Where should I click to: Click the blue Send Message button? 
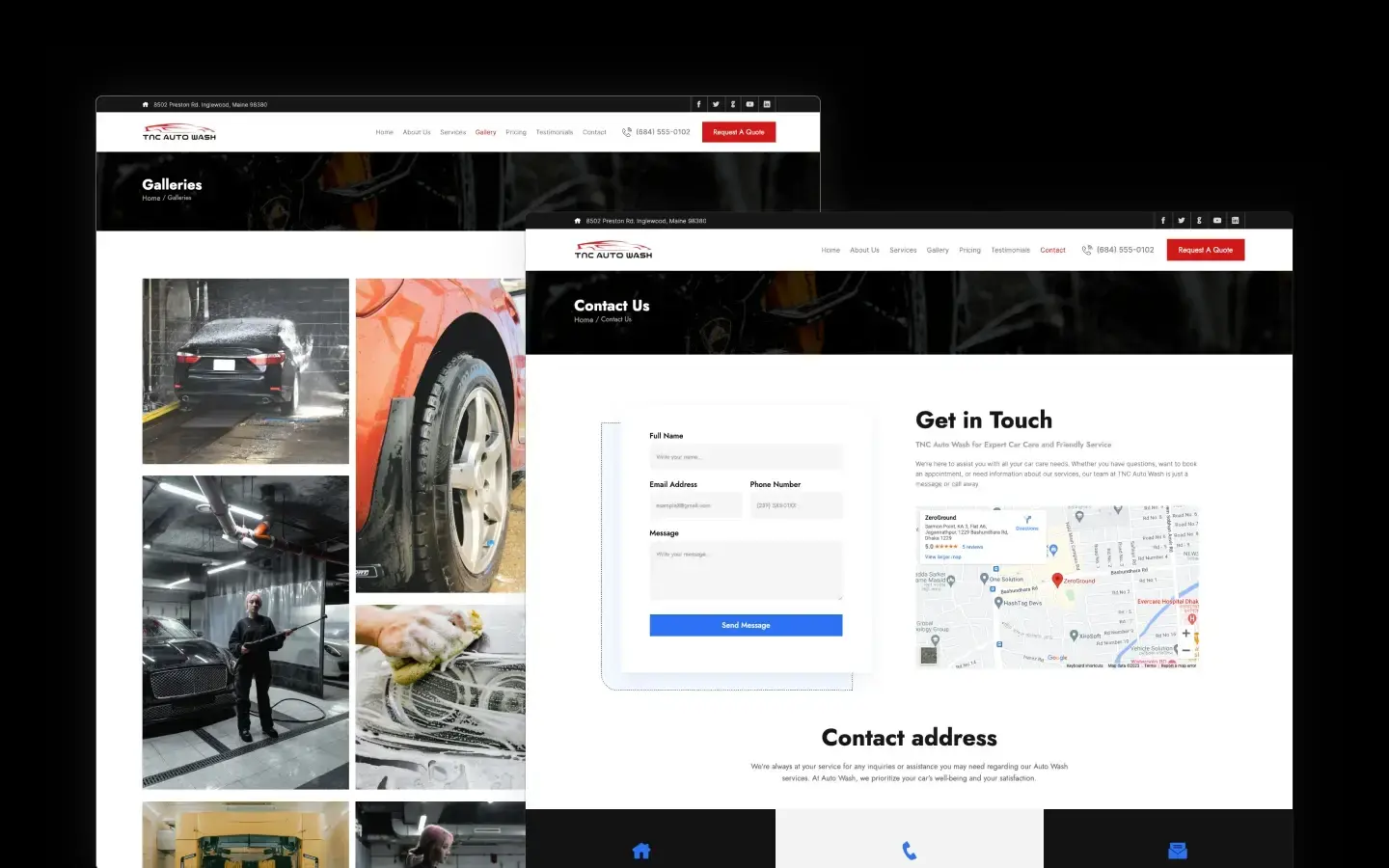click(746, 625)
